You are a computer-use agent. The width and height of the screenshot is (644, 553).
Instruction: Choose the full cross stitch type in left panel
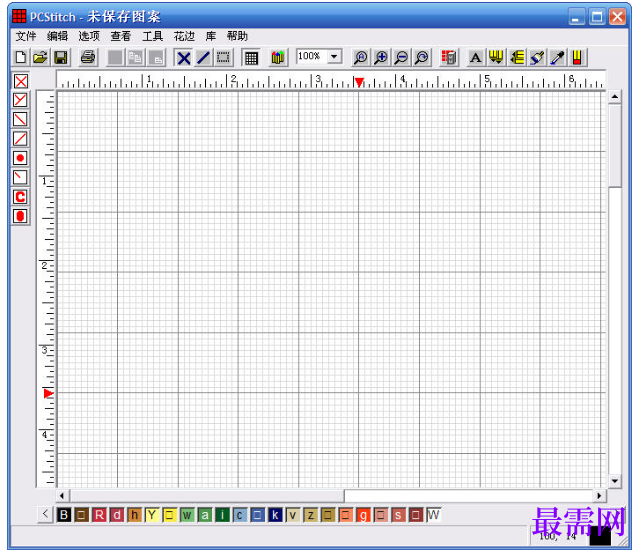pos(21,81)
